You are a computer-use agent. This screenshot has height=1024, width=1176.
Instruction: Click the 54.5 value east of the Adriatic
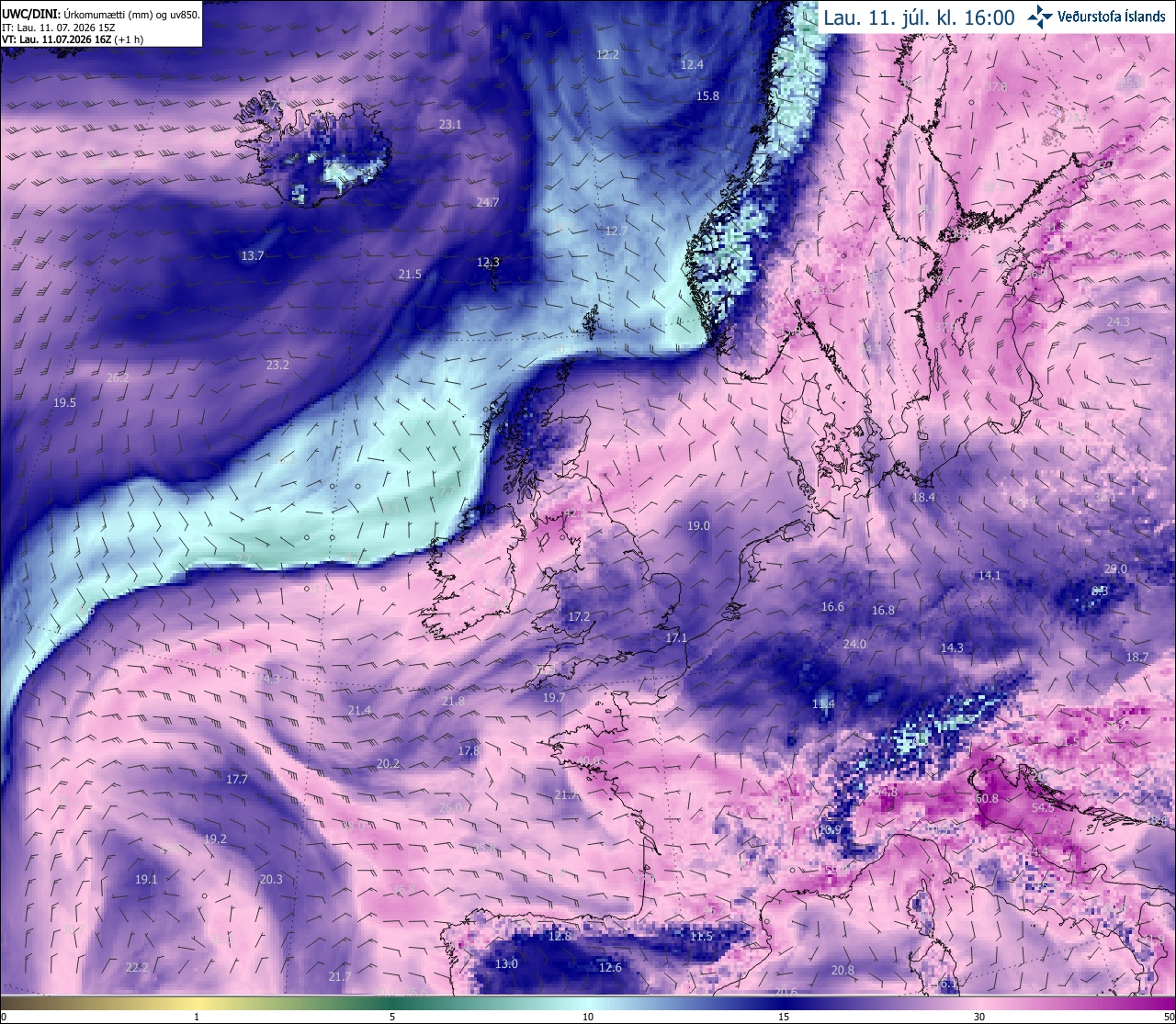click(1043, 807)
